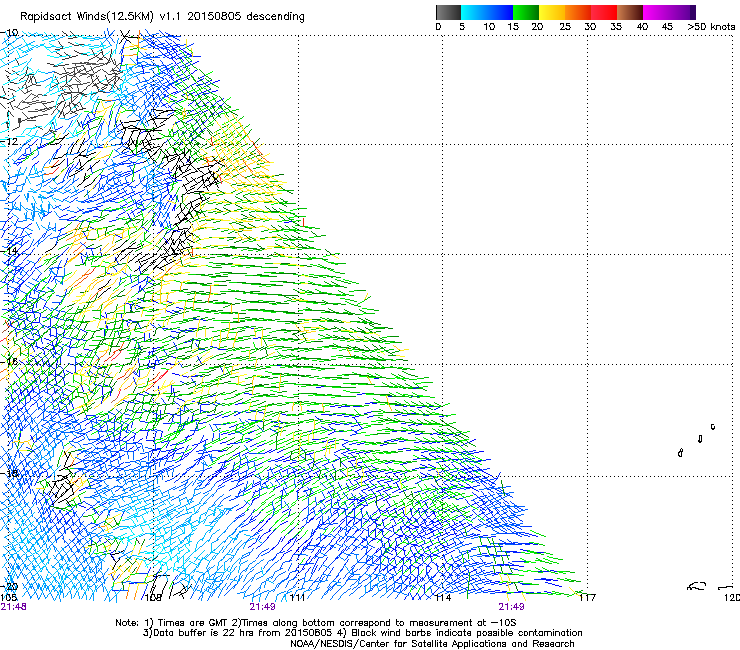The height and width of the screenshot is (650, 740).
Task: Click the gray 0-5 knots legend swatch
Action: click(x=448, y=12)
